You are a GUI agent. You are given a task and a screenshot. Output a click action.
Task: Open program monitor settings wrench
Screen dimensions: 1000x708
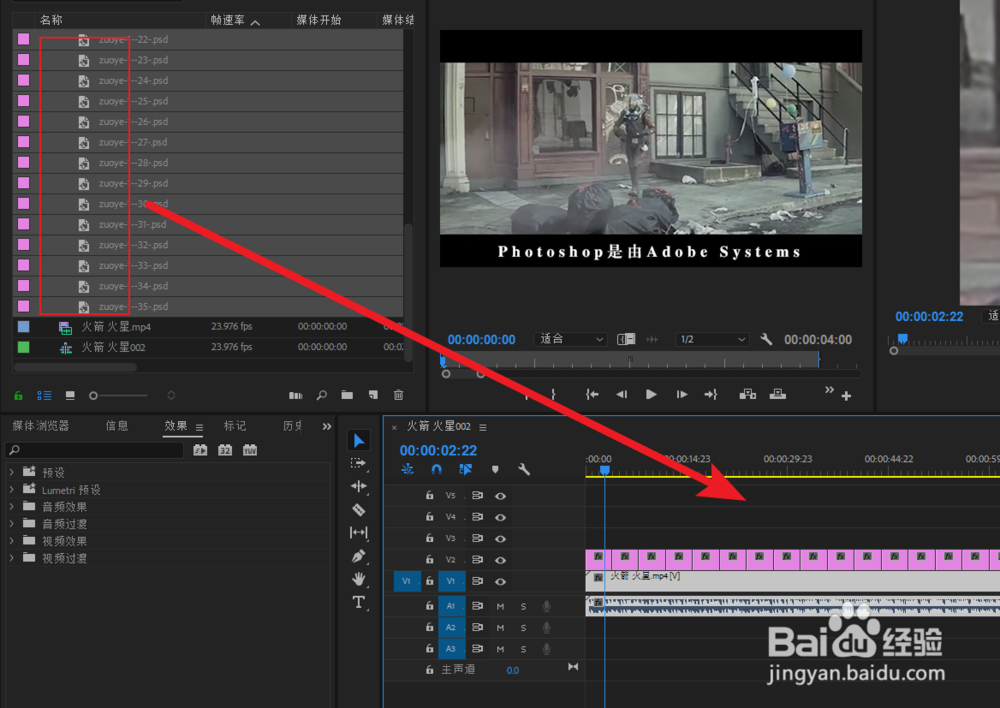tap(766, 339)
